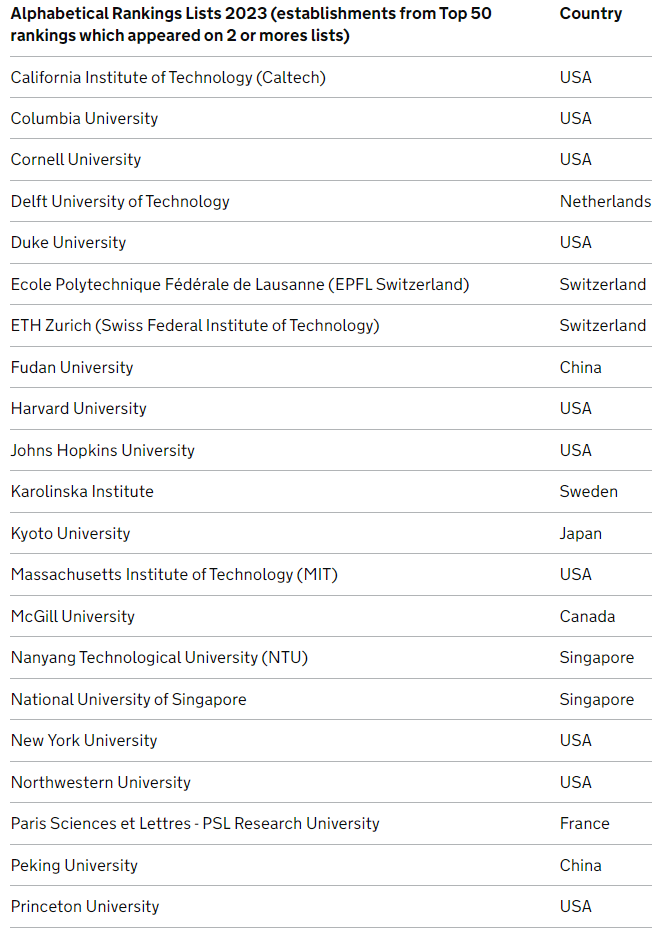
Task: Select ETH Zurich table entry
Action: pyautogui.click(x=195, y=326)
